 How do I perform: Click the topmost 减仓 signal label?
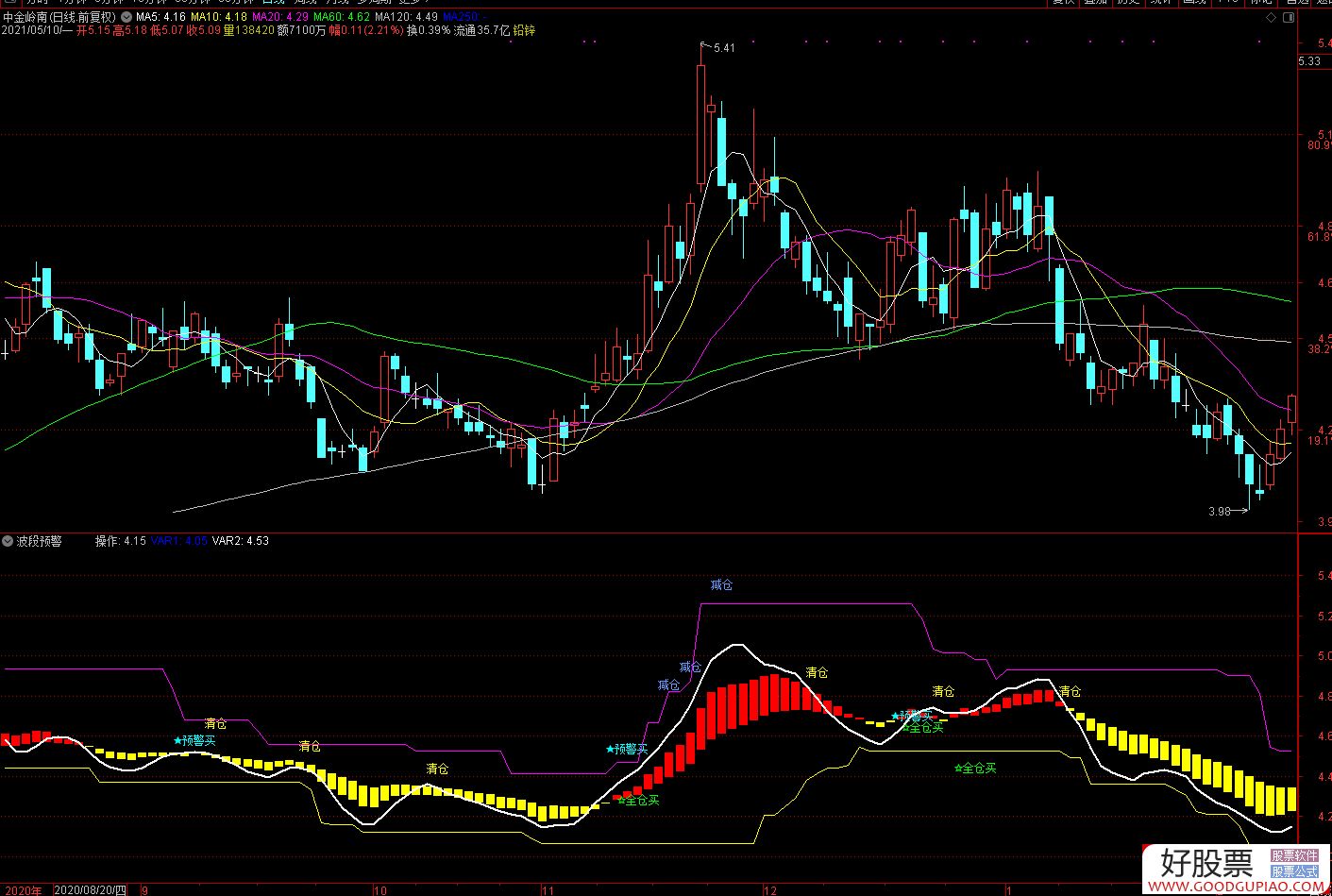[x=721, y=585]
